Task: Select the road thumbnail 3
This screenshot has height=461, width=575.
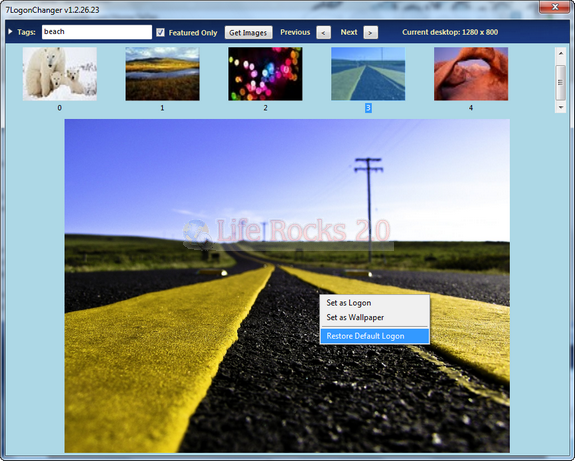Action: (368, 74)
